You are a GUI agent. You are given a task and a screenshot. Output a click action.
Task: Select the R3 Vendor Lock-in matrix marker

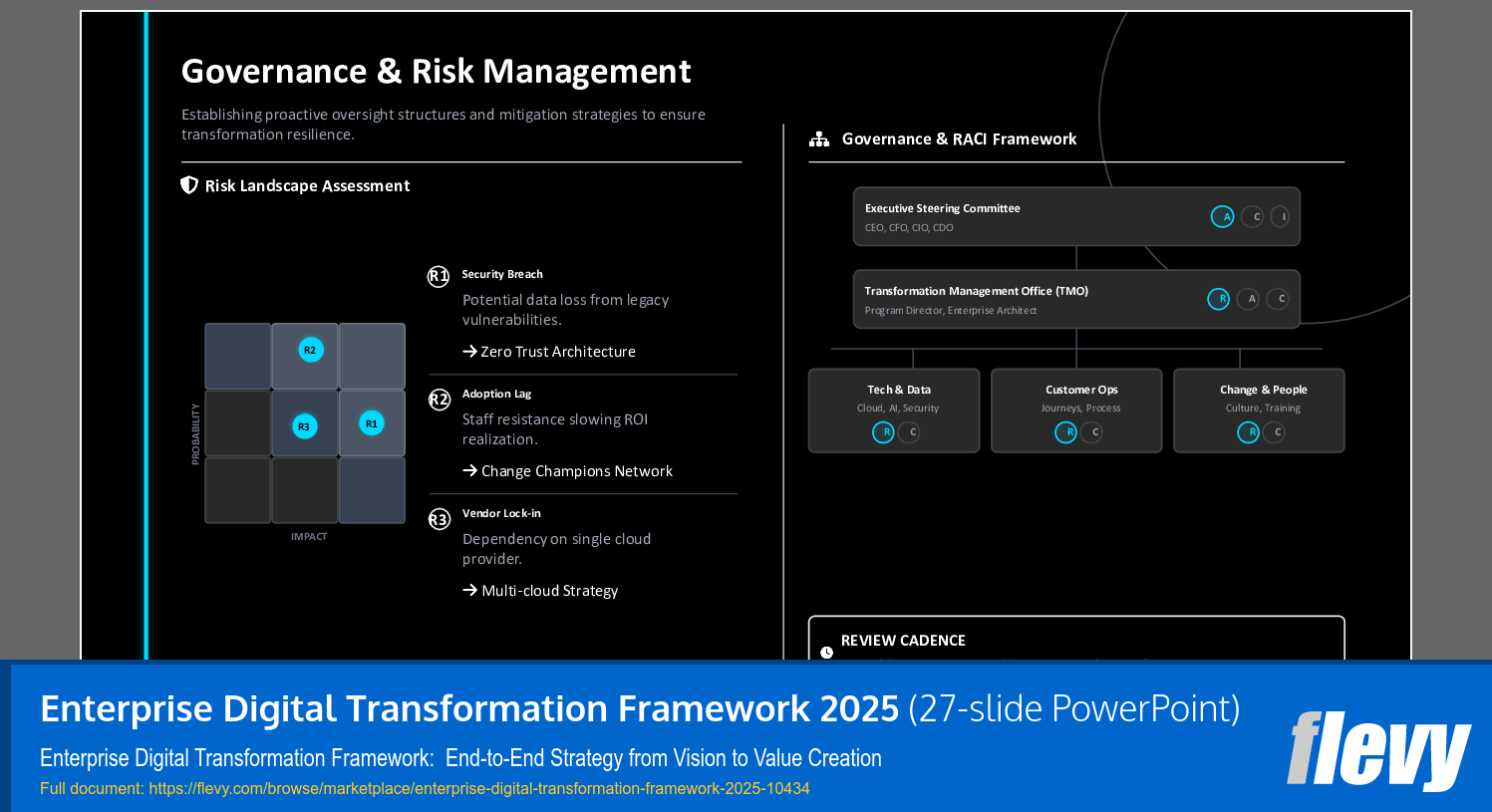point(305,424)
